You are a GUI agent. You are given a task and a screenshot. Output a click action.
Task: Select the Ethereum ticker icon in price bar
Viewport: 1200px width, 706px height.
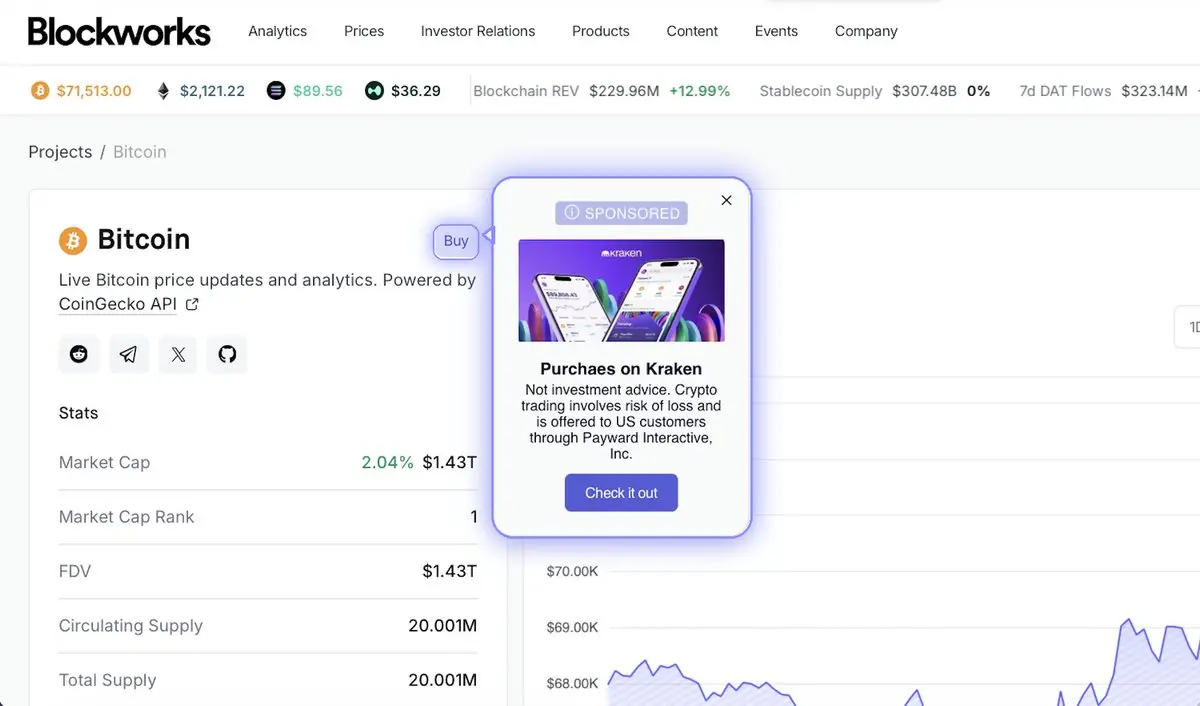pyautogui.click(x=164, y=91)
